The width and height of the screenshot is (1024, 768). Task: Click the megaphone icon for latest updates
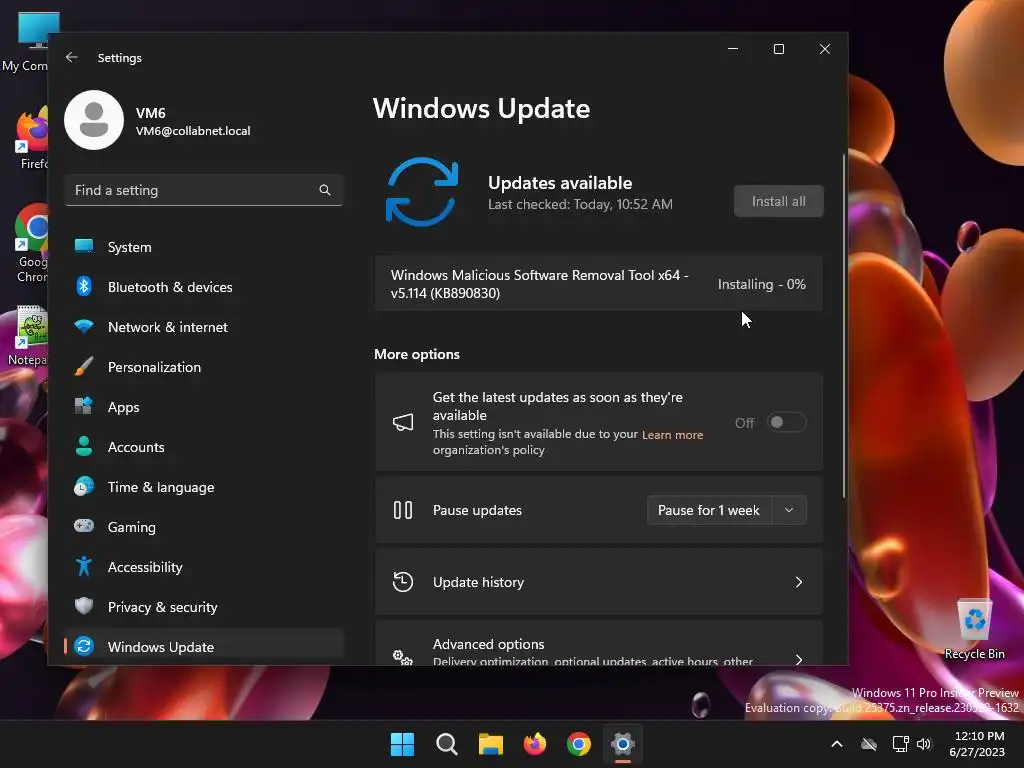point(403,423)
